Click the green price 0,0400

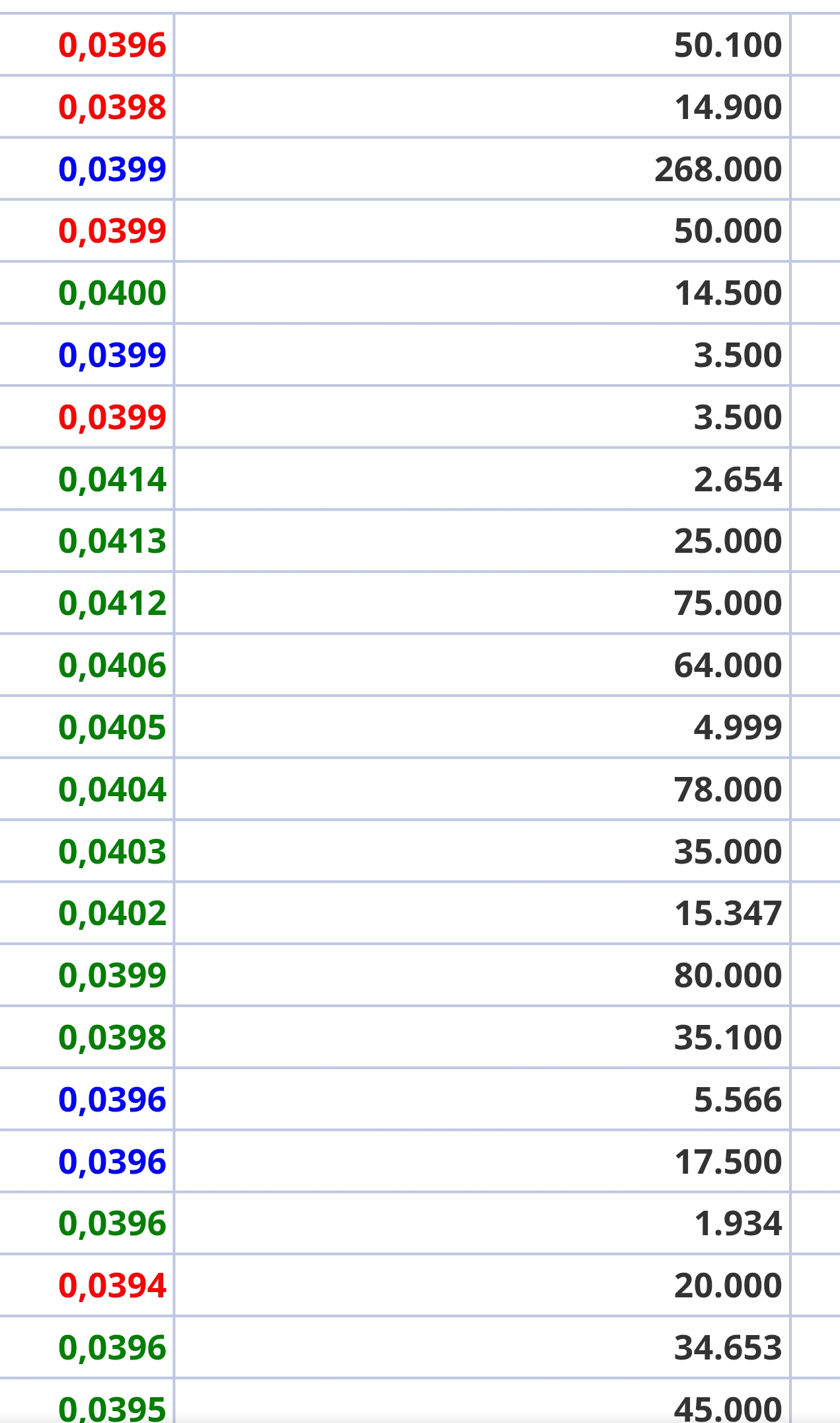[x=112, y=293]
